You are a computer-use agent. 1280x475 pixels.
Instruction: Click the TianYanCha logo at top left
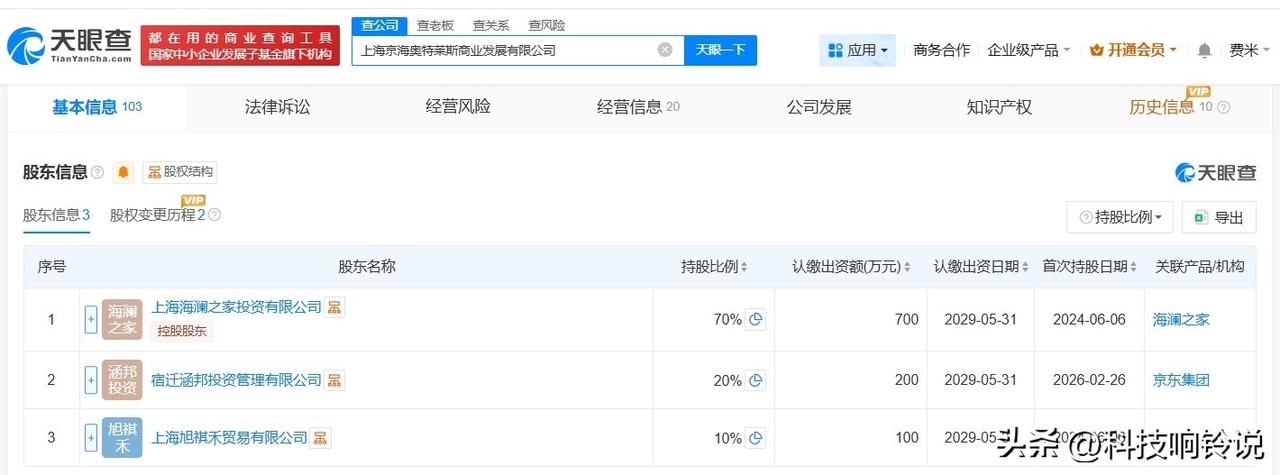pyautogui.click(x=68, y=45)
